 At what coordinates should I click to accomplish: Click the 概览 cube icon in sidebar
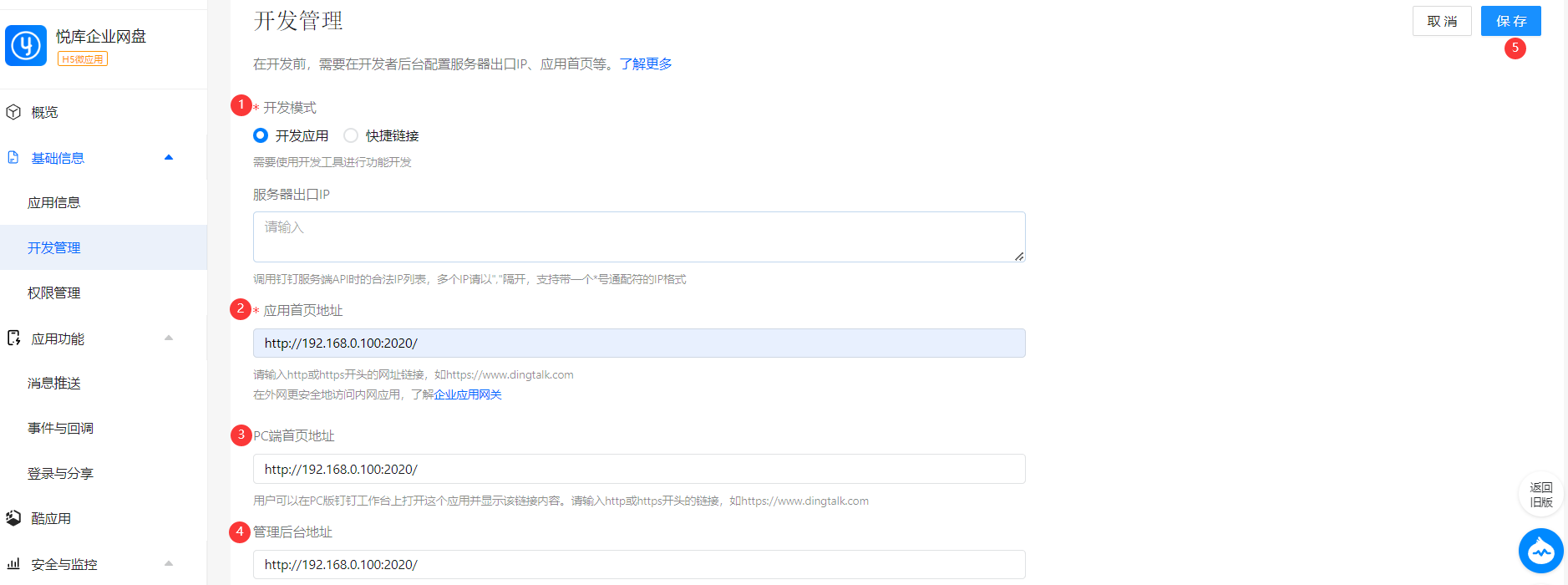click(13, 112)
